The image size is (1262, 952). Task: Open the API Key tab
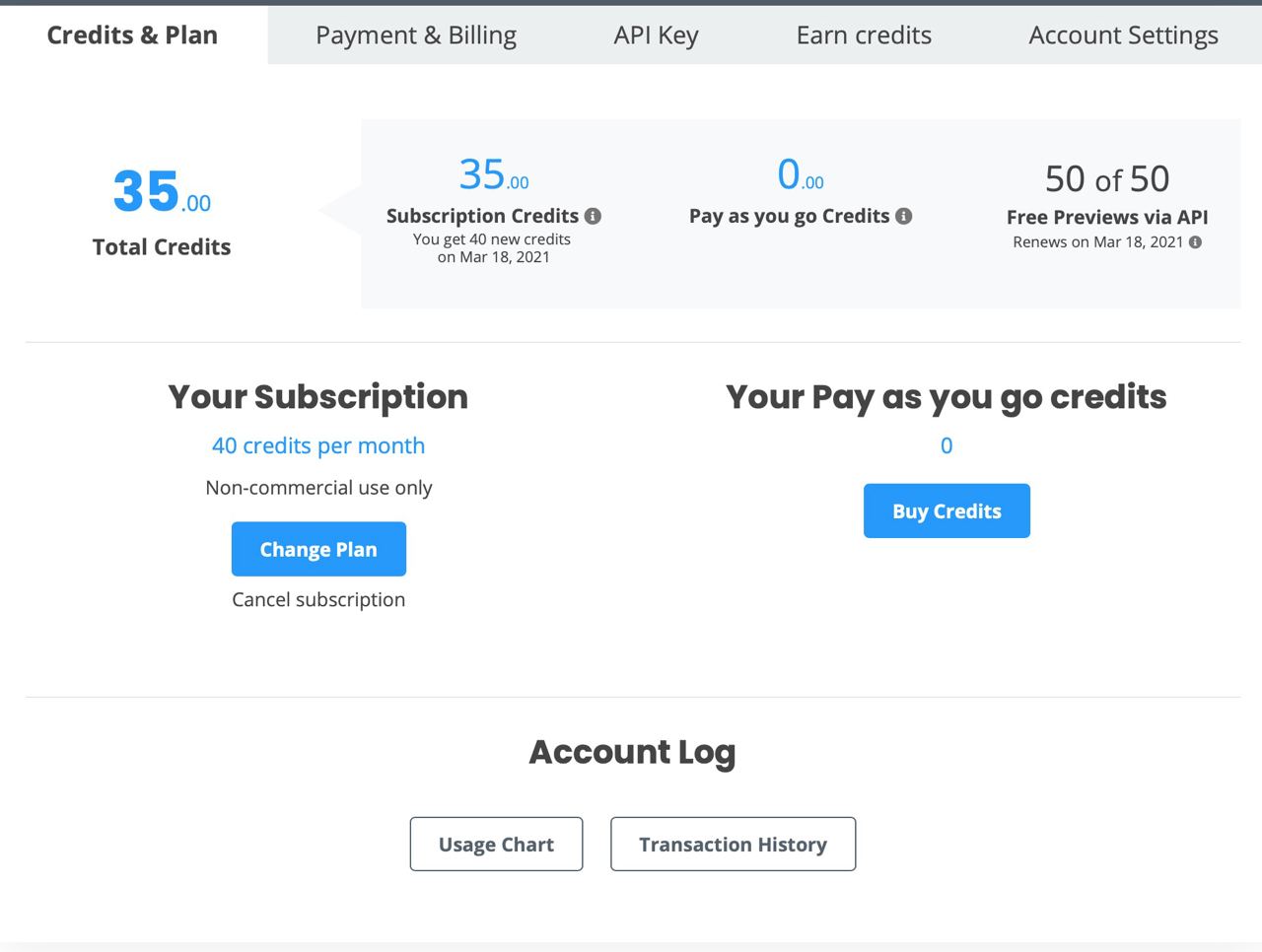(x=656, y=35)
